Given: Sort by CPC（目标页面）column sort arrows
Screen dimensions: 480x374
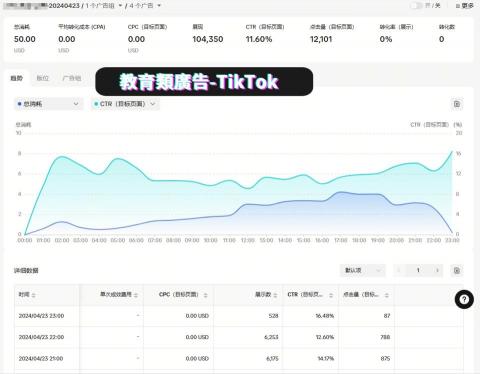Looking at the screenshot, I should tap(205, 295).
